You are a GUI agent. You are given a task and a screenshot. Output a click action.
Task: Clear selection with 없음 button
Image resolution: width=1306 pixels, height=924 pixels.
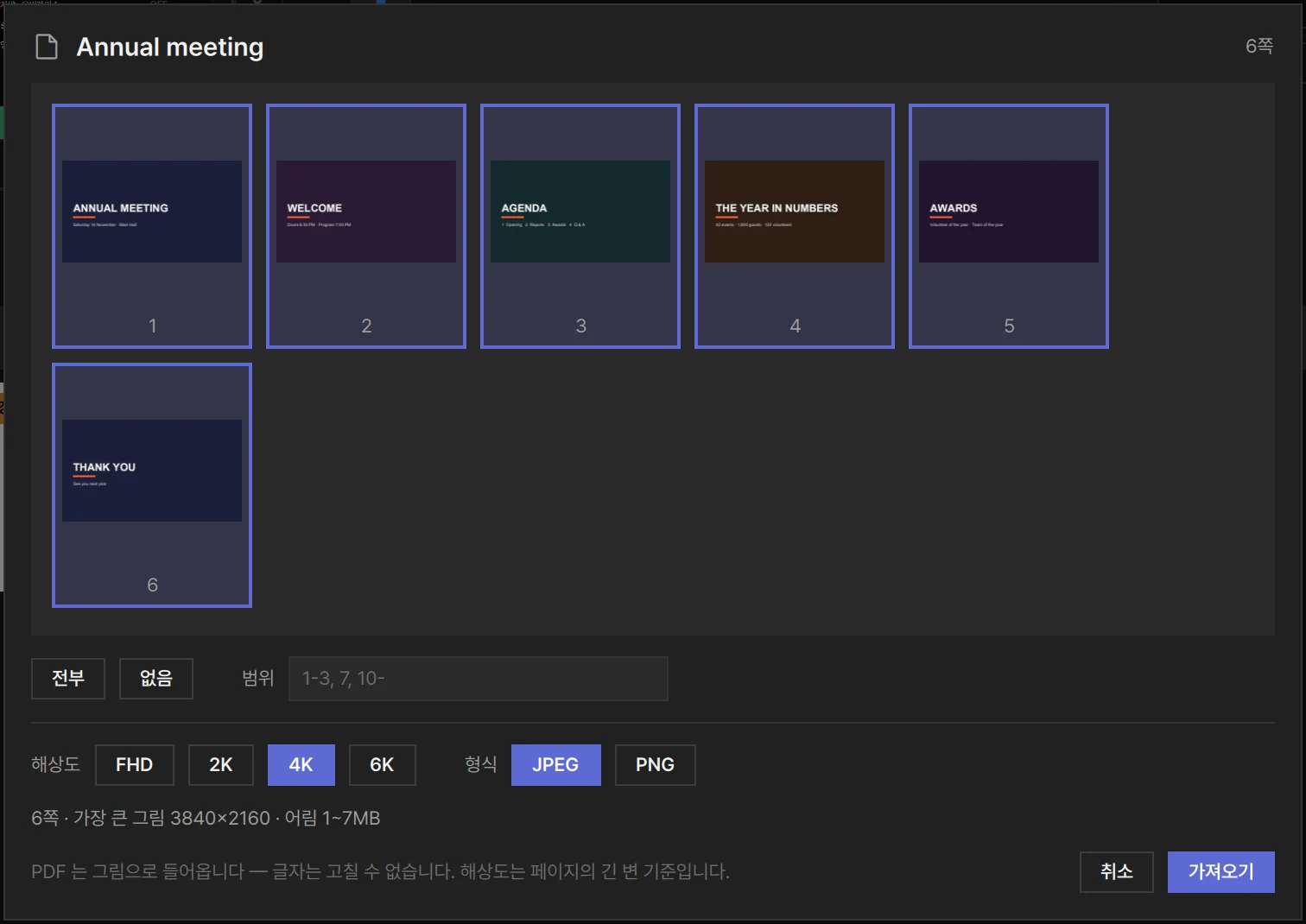pyautogui.click(x=156, y=679)
